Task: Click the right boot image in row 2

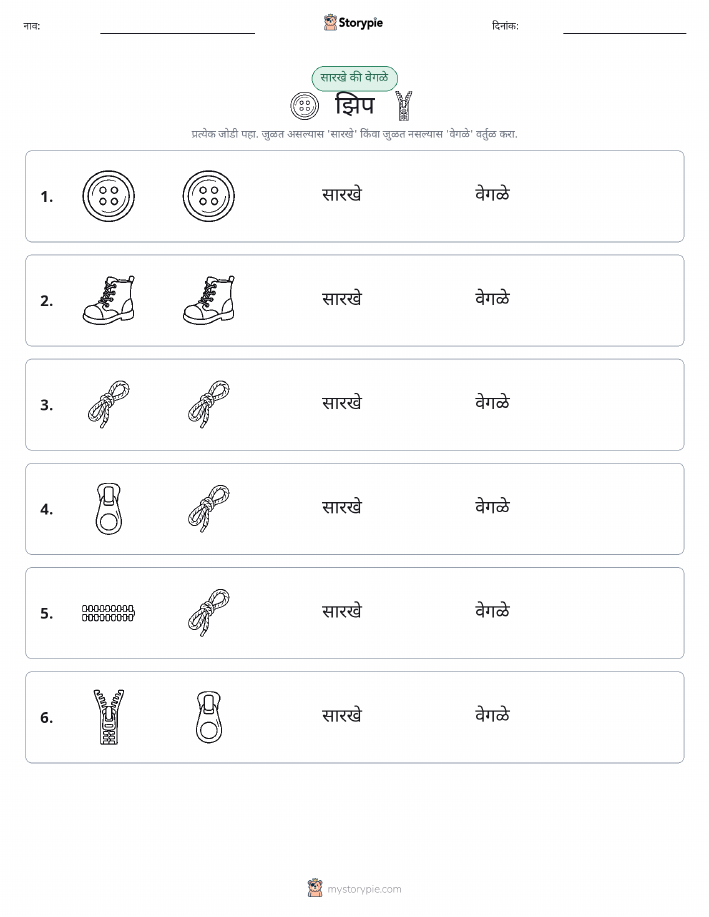Action: pyautogui.click(x=209, y=300)
